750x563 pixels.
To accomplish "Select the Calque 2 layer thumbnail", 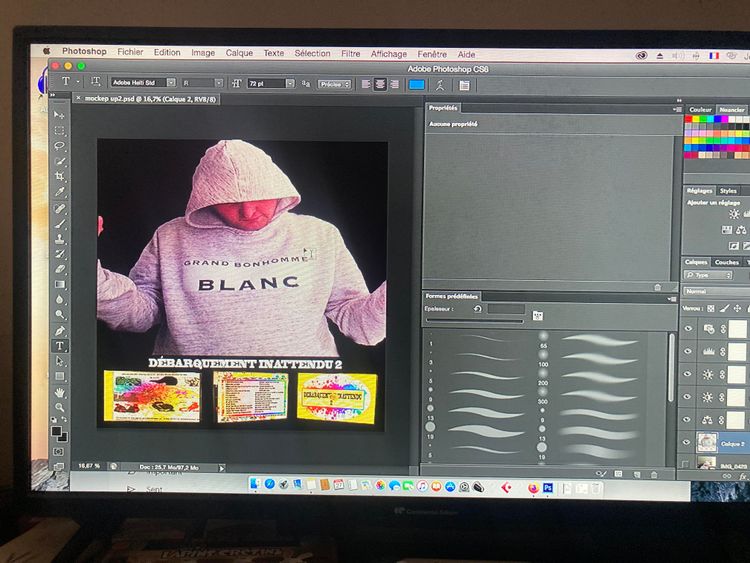I will click(x=706, y=442).
